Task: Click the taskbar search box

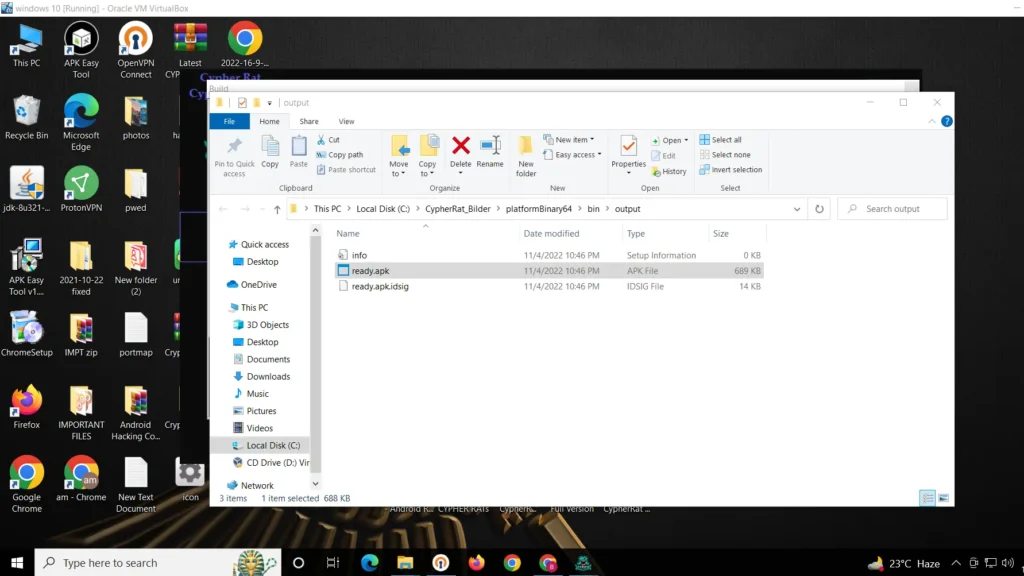Action: pyautogui.click(x=158, y=563)
